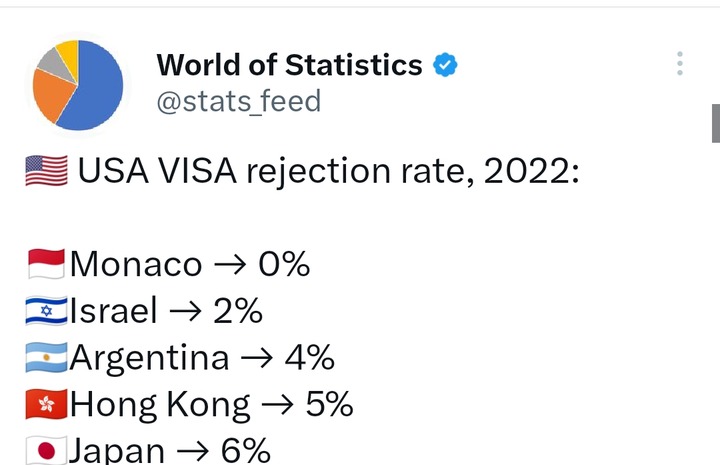720x465 pixels.
Task: Click the Monaco flag emoji
Action: click(46, 264)
